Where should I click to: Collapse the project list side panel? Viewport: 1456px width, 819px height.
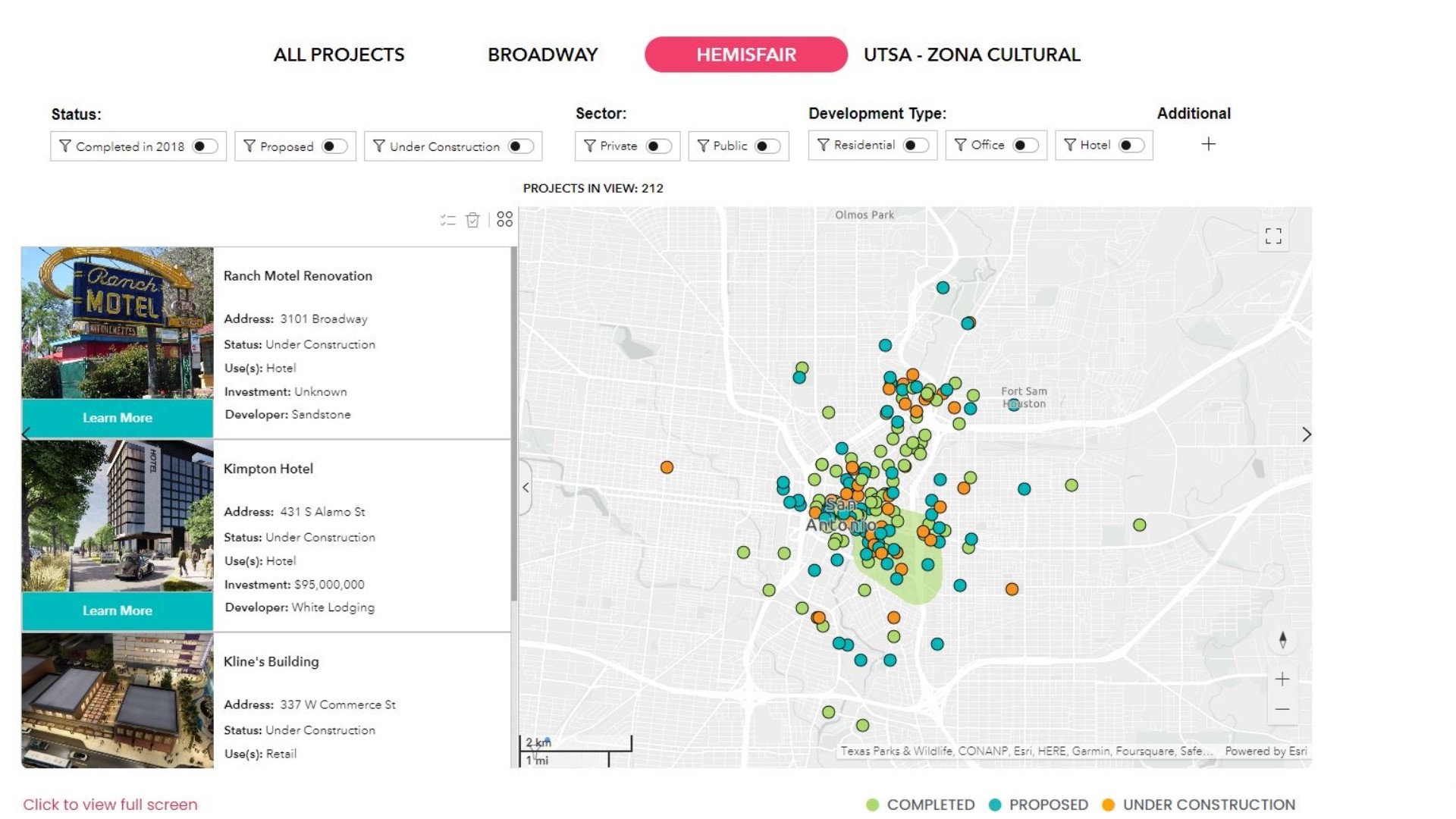pyautogui.click(x=524, y=488)
